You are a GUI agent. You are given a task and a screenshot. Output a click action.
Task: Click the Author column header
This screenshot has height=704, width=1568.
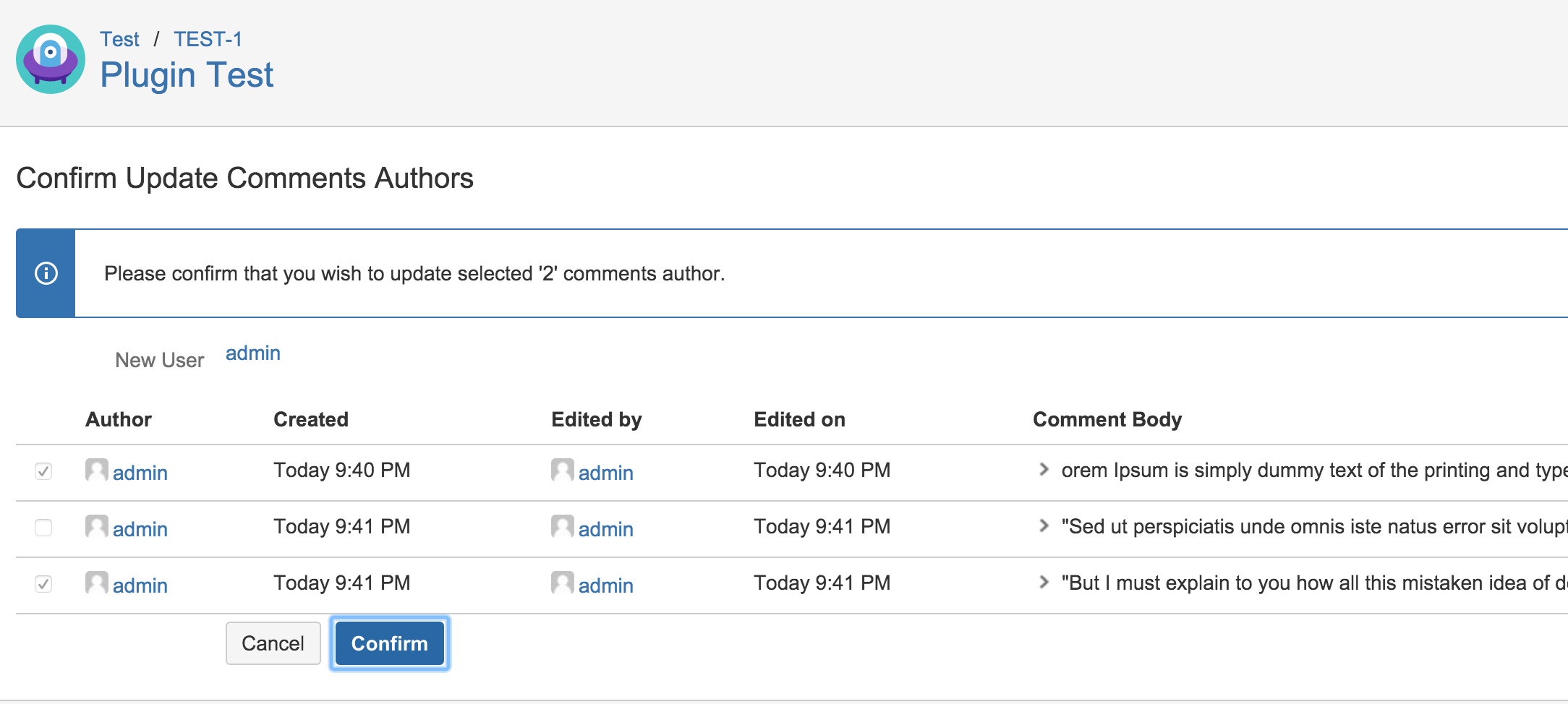tap(119, 419)
